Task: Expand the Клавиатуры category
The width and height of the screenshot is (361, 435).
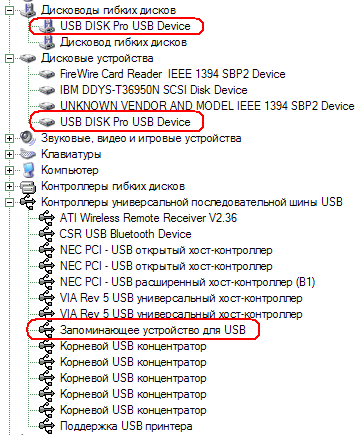Action: (x=9, y=154)
